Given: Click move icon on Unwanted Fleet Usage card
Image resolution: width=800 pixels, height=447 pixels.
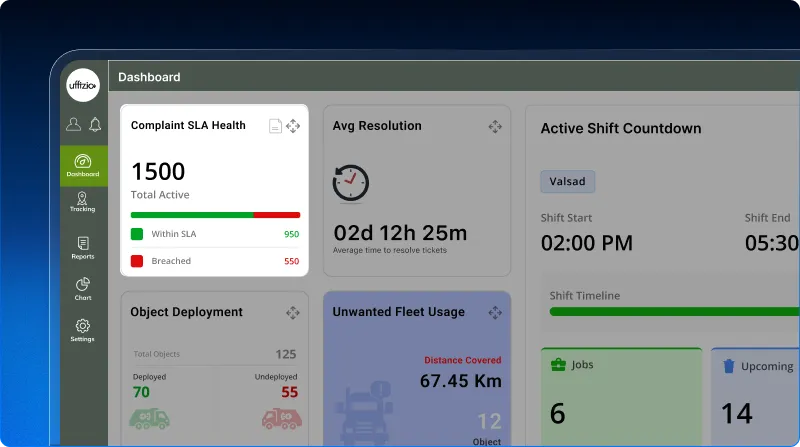Looking at the screenshot, I should coord(495,313).
